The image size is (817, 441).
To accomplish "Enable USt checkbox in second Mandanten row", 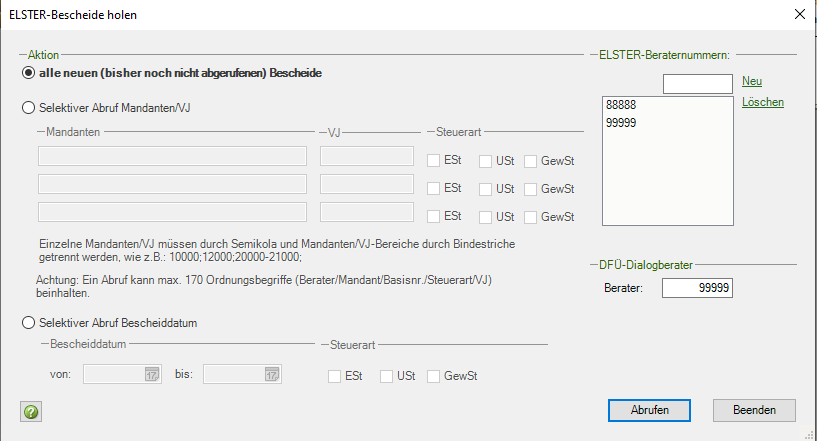I will click(485, 189).
